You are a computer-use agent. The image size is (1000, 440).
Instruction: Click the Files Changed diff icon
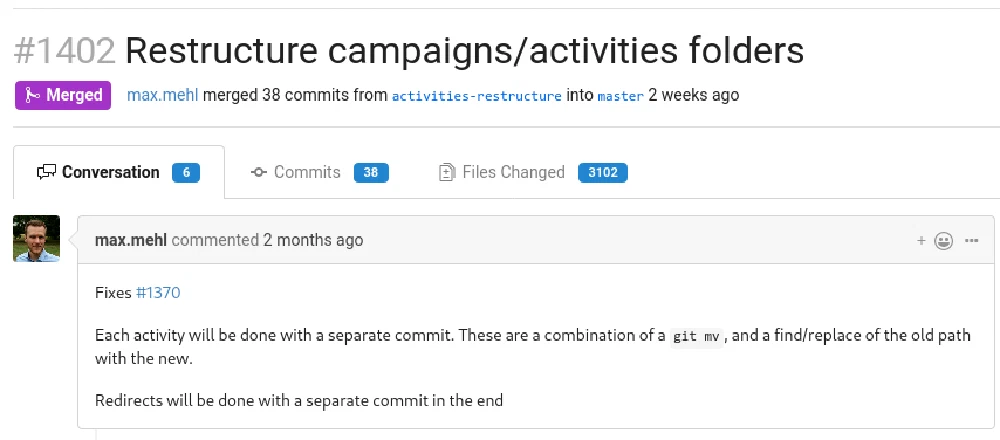point(447,173)
